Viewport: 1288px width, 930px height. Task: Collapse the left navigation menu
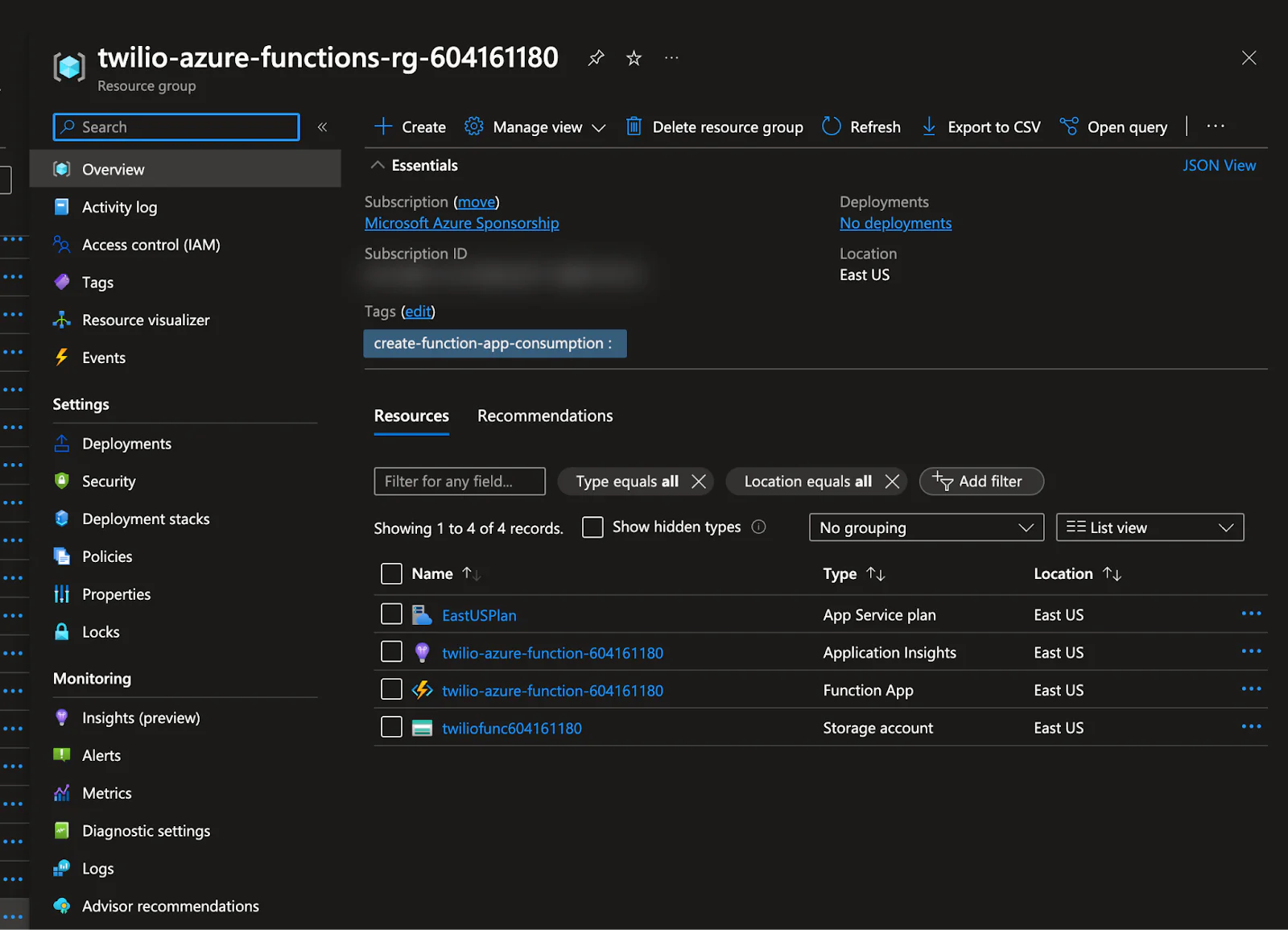coord(322,127)
